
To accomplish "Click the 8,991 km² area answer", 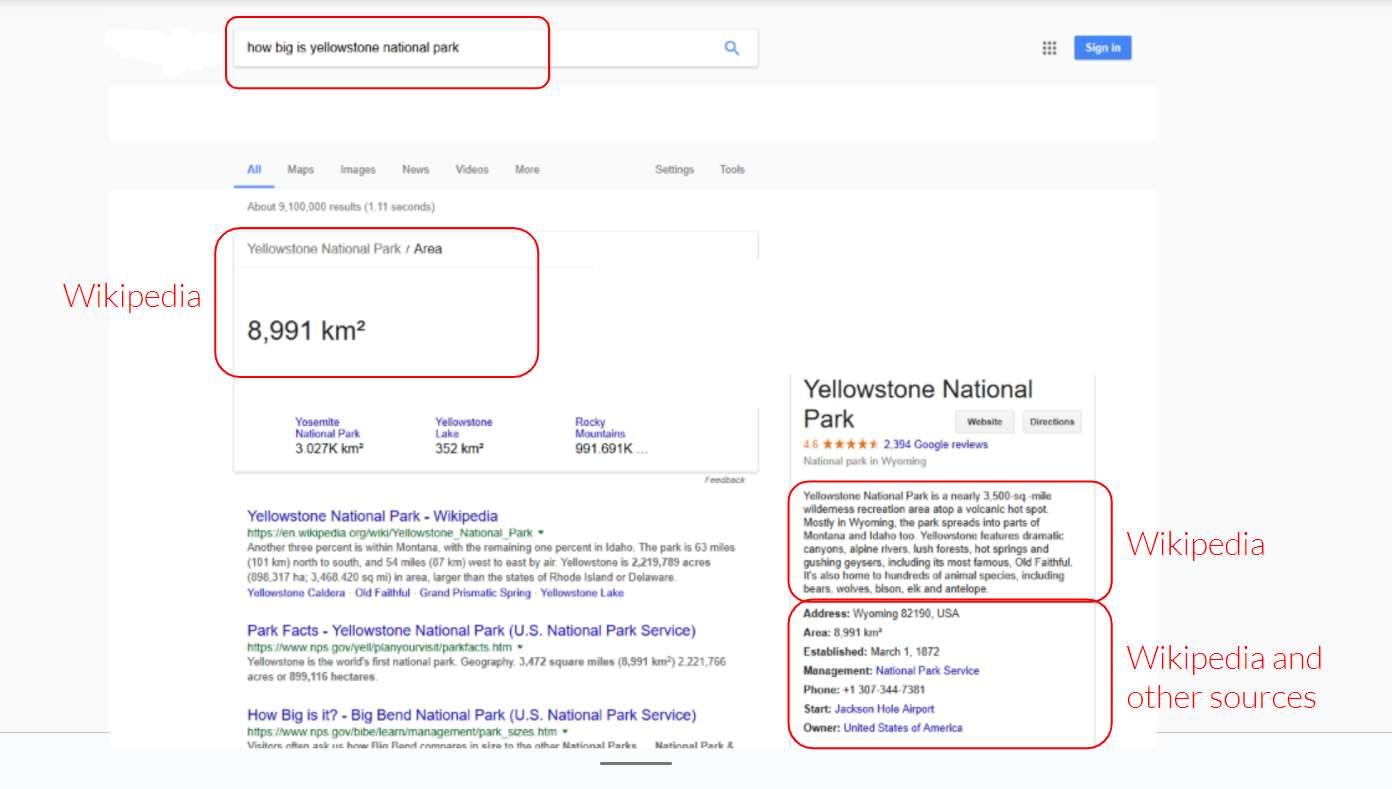I will (306, 331).
